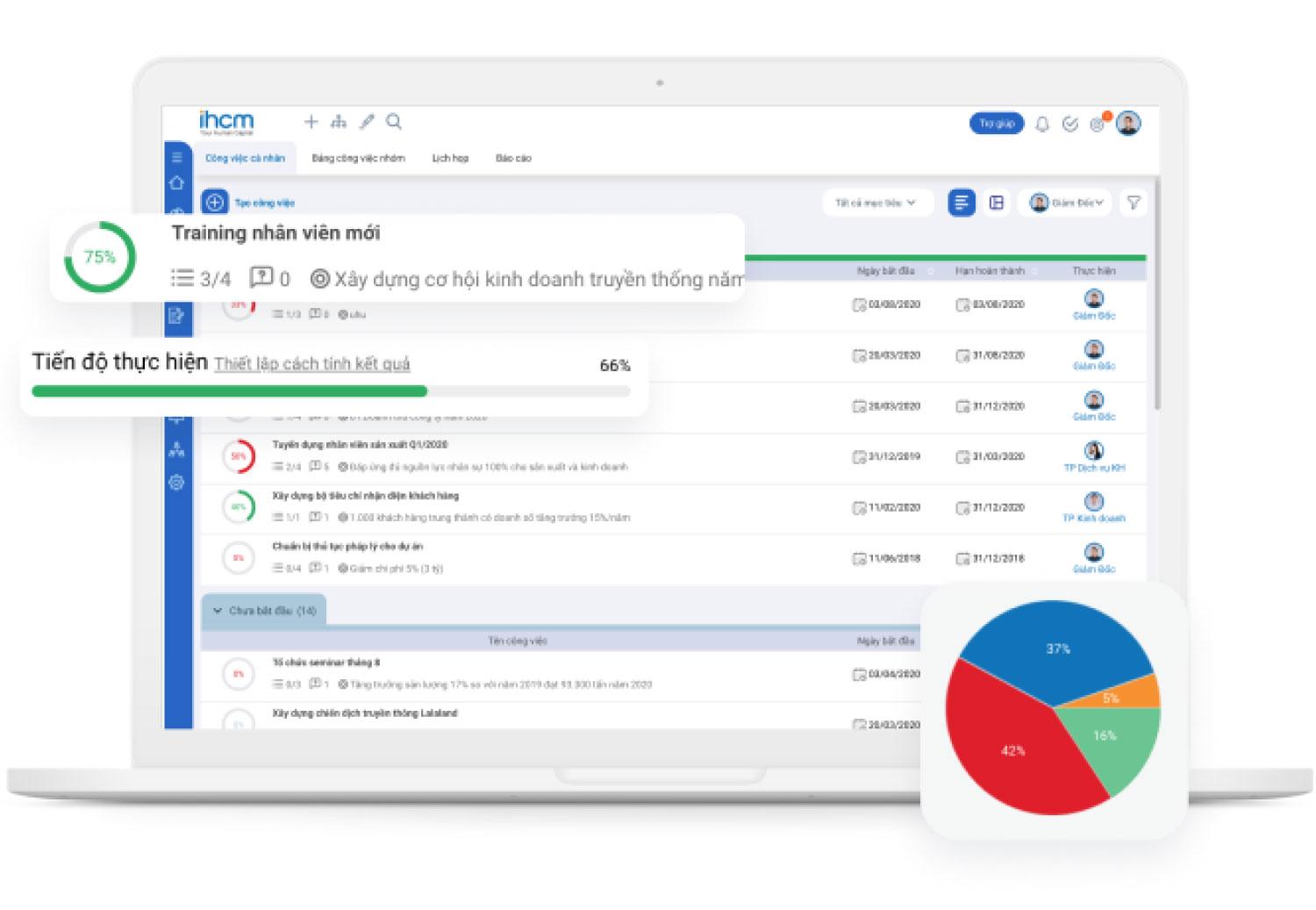Click the 75% progress ring on Training card
The image size is (1316, 910).
point(100,257)
